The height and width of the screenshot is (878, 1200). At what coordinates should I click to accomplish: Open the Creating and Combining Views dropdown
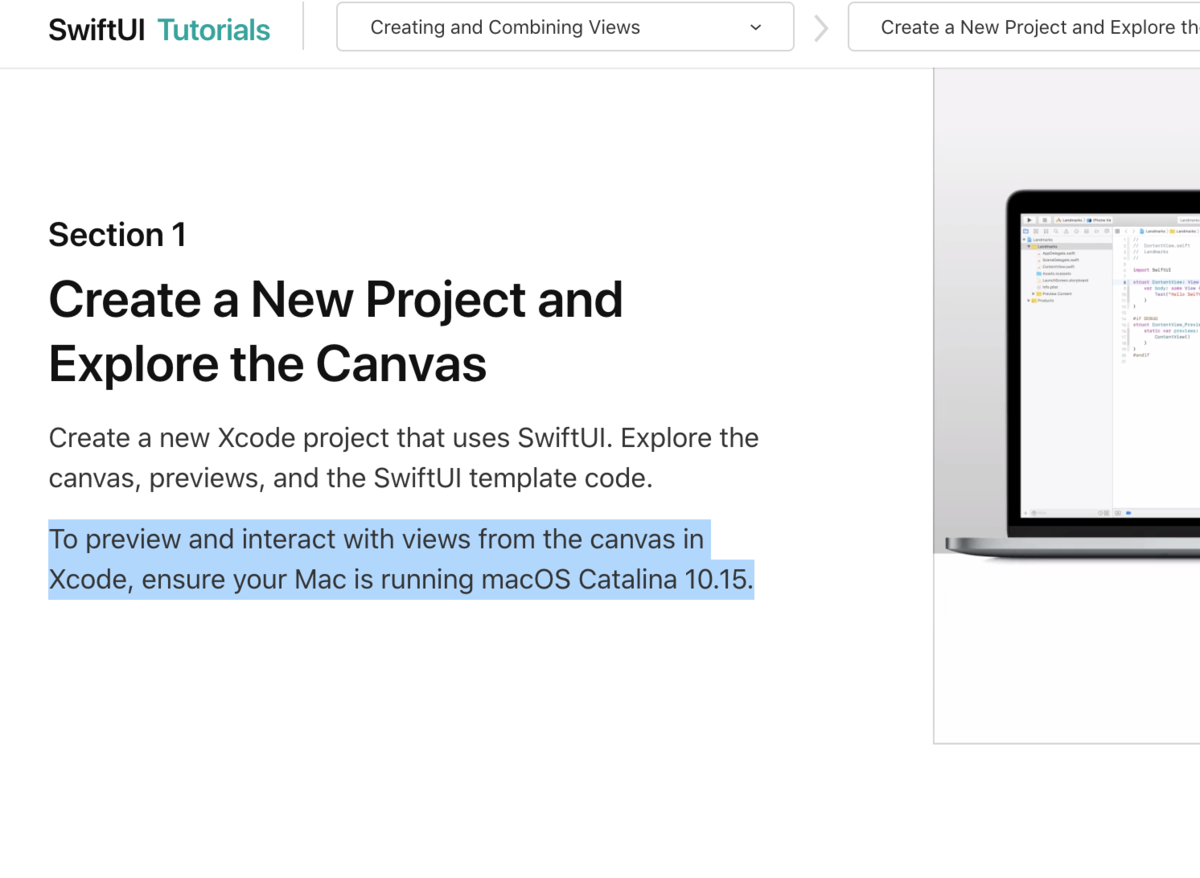click(565, 27)
